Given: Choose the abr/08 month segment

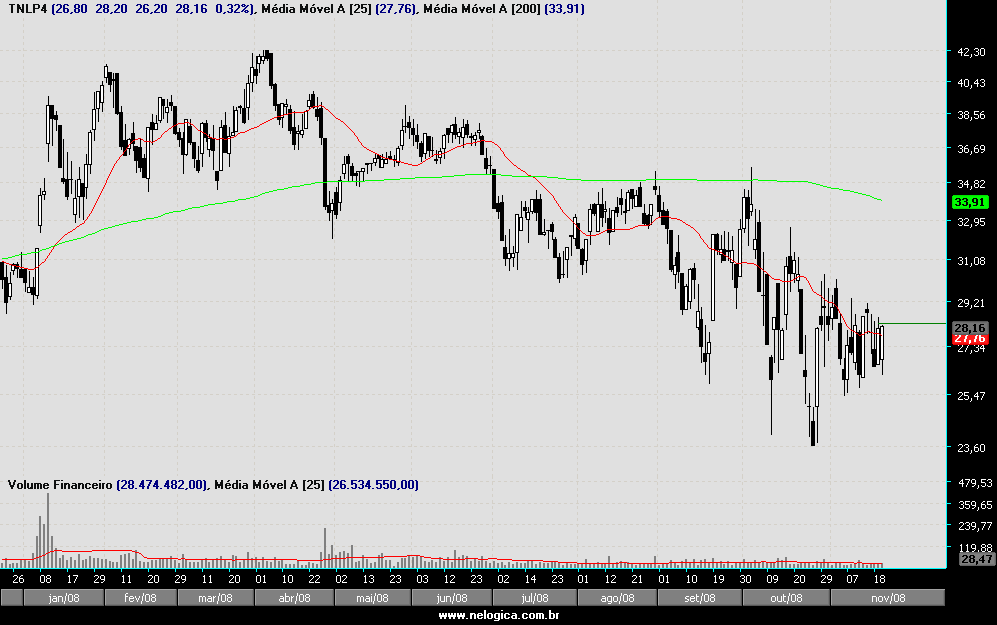Looking at the screenshot, I should (294, 598).
